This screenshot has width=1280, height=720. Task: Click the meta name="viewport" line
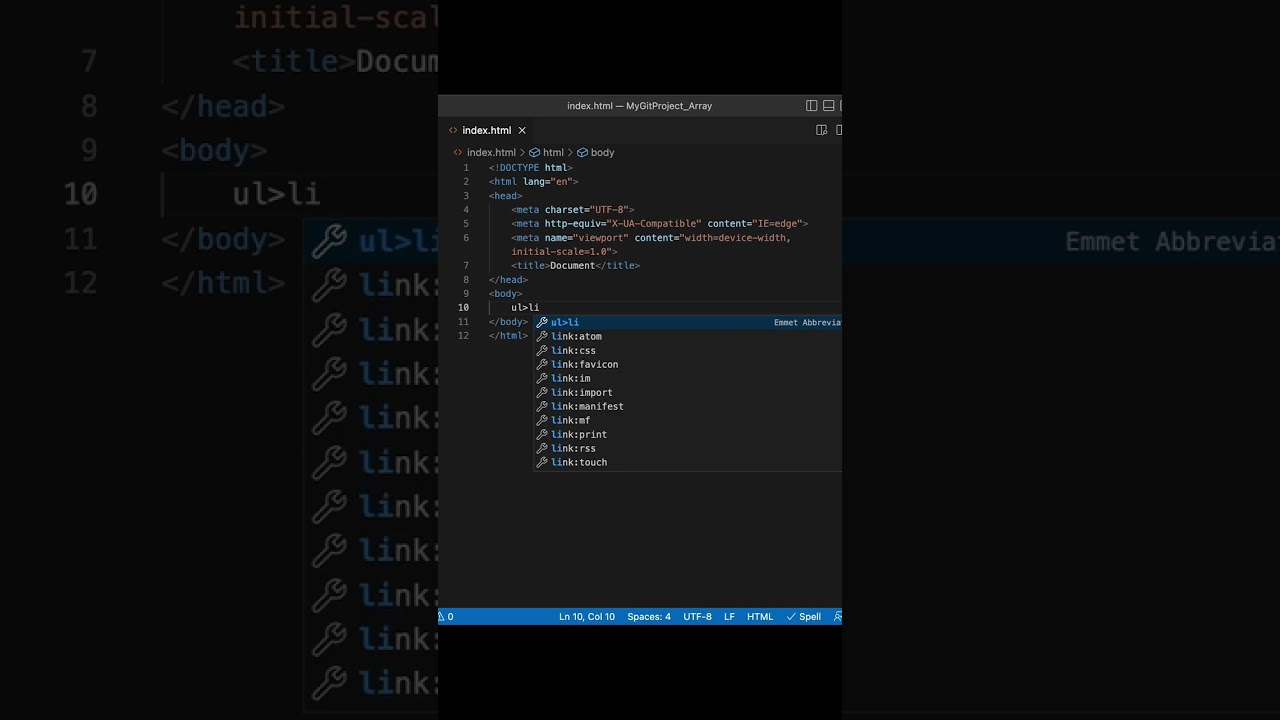[651, 238]
